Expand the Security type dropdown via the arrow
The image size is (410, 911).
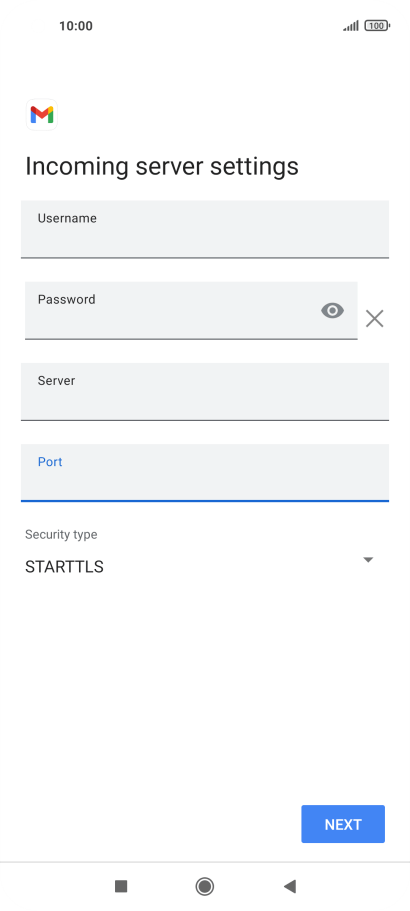368,559
